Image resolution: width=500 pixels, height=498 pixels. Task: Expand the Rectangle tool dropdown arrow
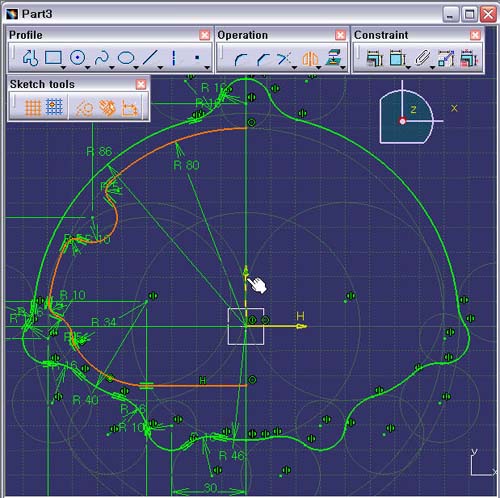pyautogui.click(x=63, y=68)
